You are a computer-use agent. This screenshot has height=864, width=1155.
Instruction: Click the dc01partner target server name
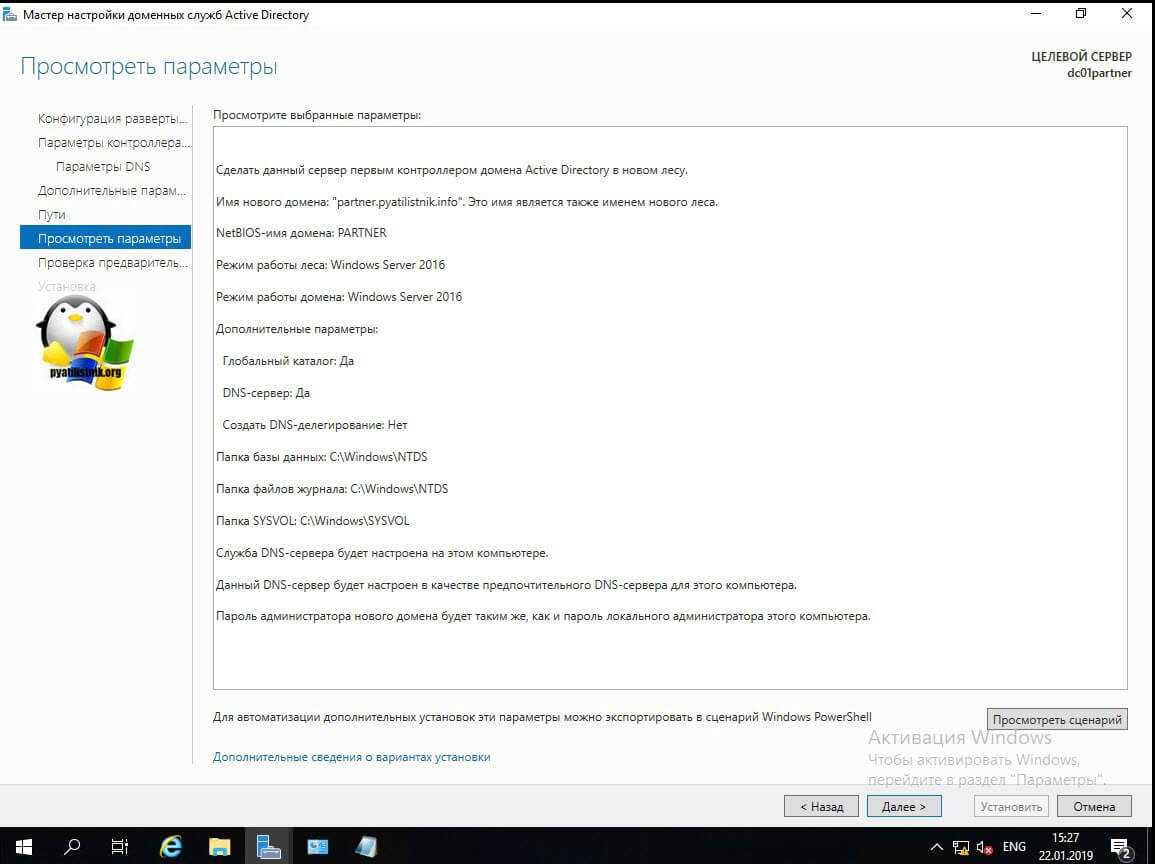pos(1099,72)
